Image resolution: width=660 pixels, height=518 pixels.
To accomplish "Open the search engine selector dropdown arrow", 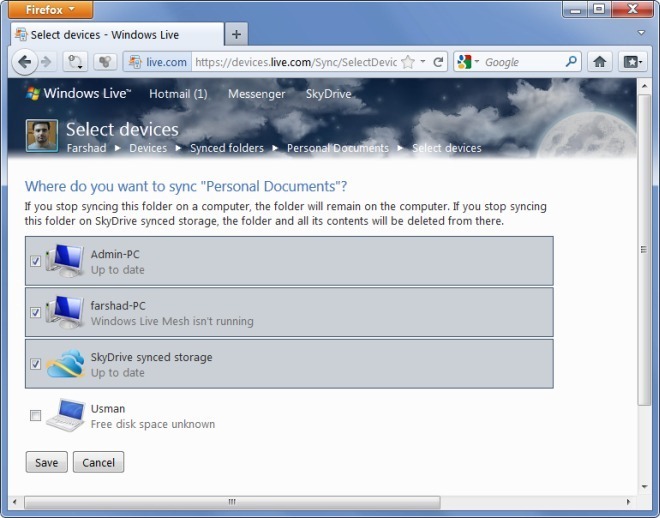I will point(477,61).
